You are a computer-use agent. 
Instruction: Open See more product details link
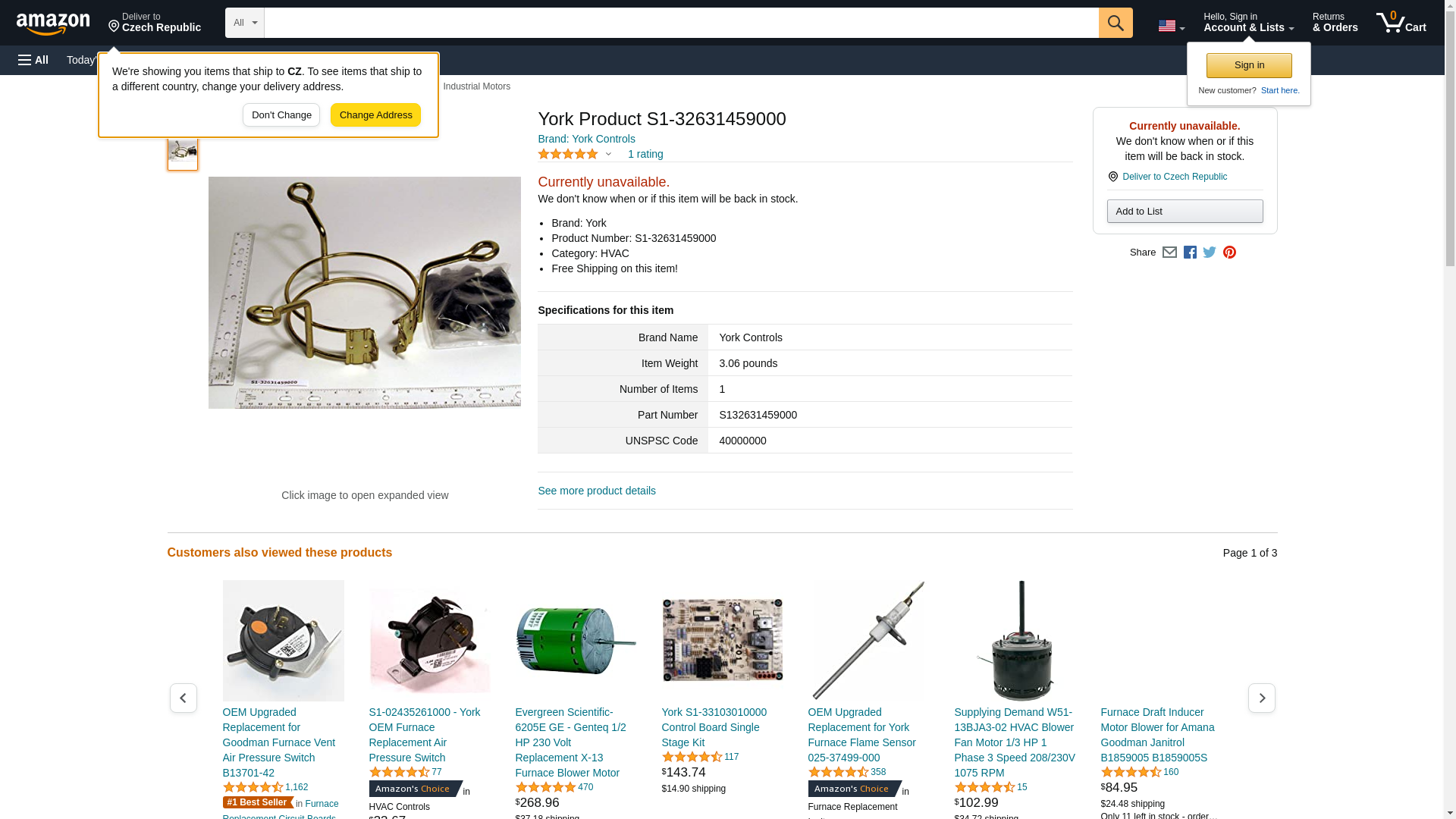click(597, 491)
